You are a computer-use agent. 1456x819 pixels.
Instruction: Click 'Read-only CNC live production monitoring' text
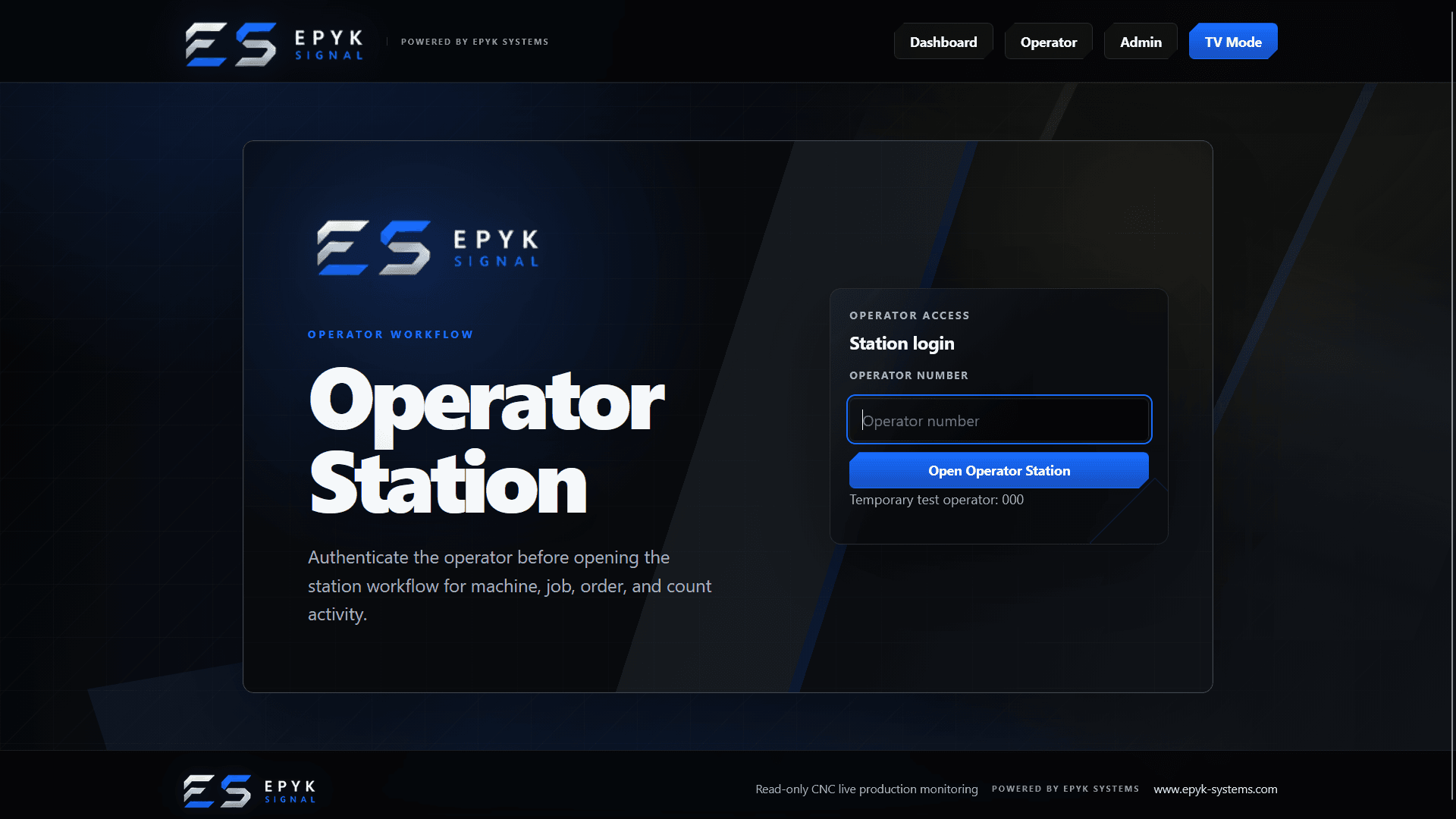click(x=867, y=789)
